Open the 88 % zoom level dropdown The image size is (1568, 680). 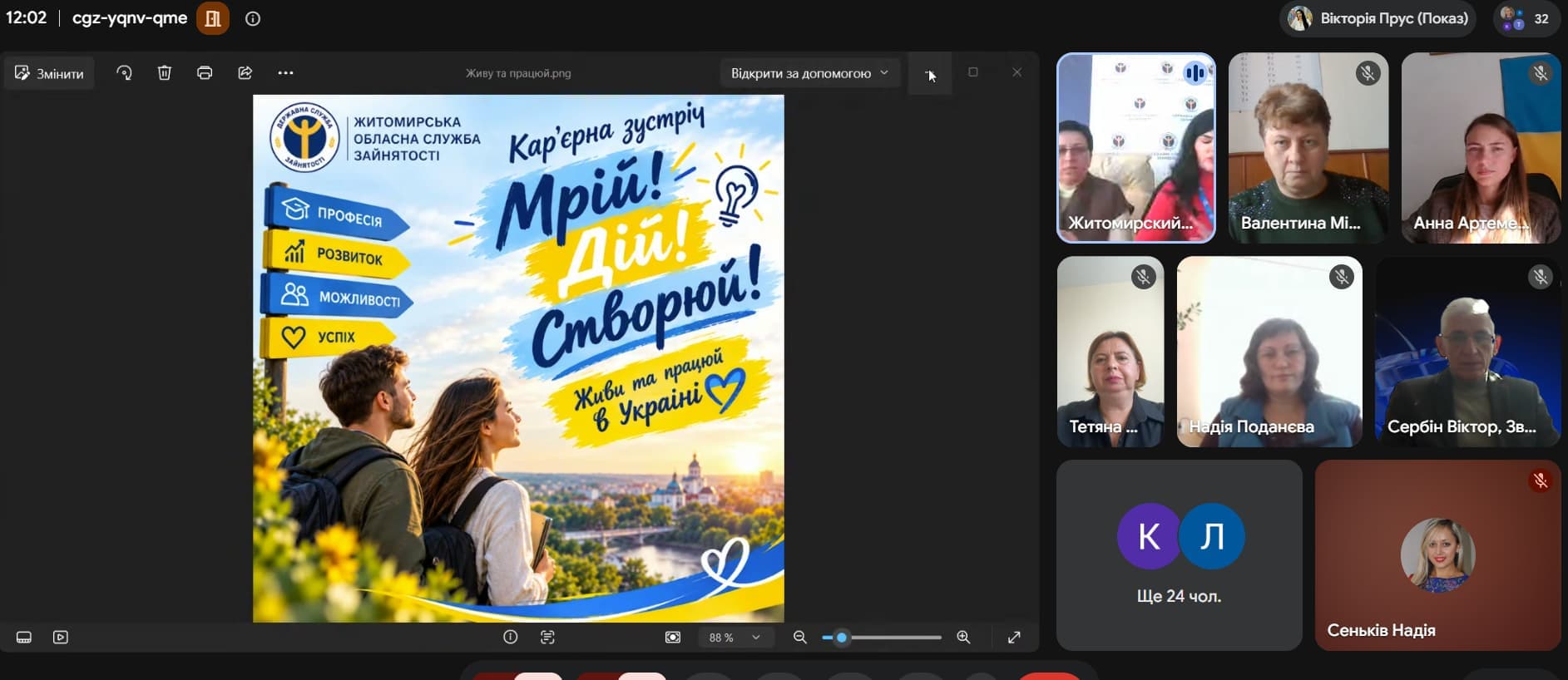coord(735,638)
